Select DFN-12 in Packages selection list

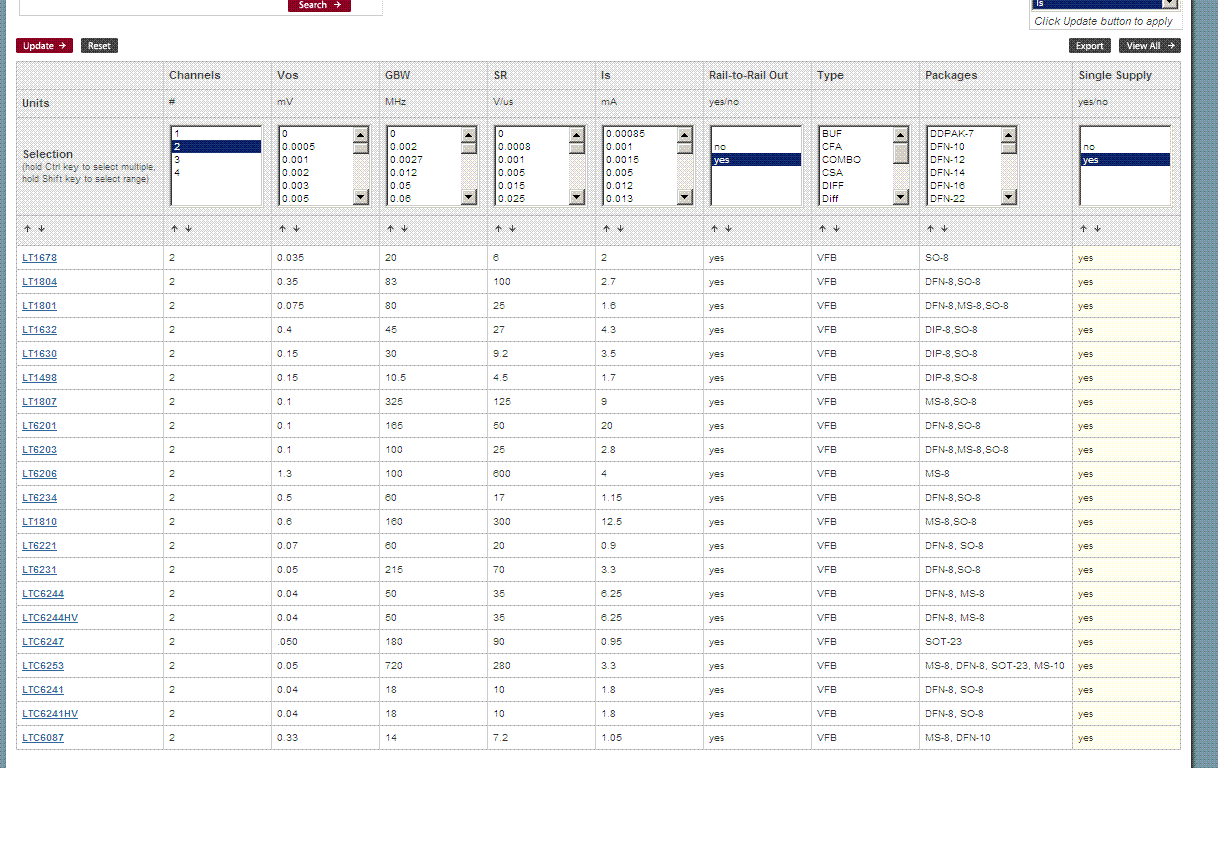coord(964,159)
